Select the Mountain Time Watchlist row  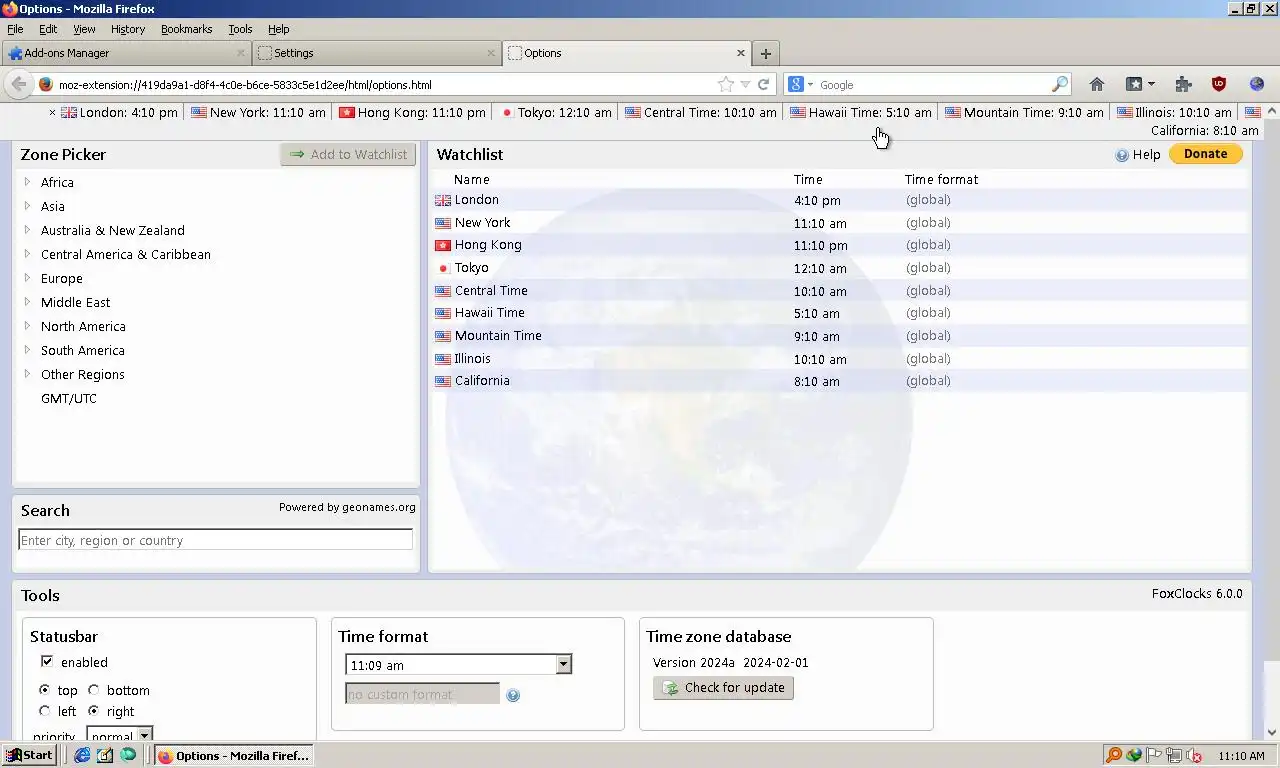(x=840, y=336)
